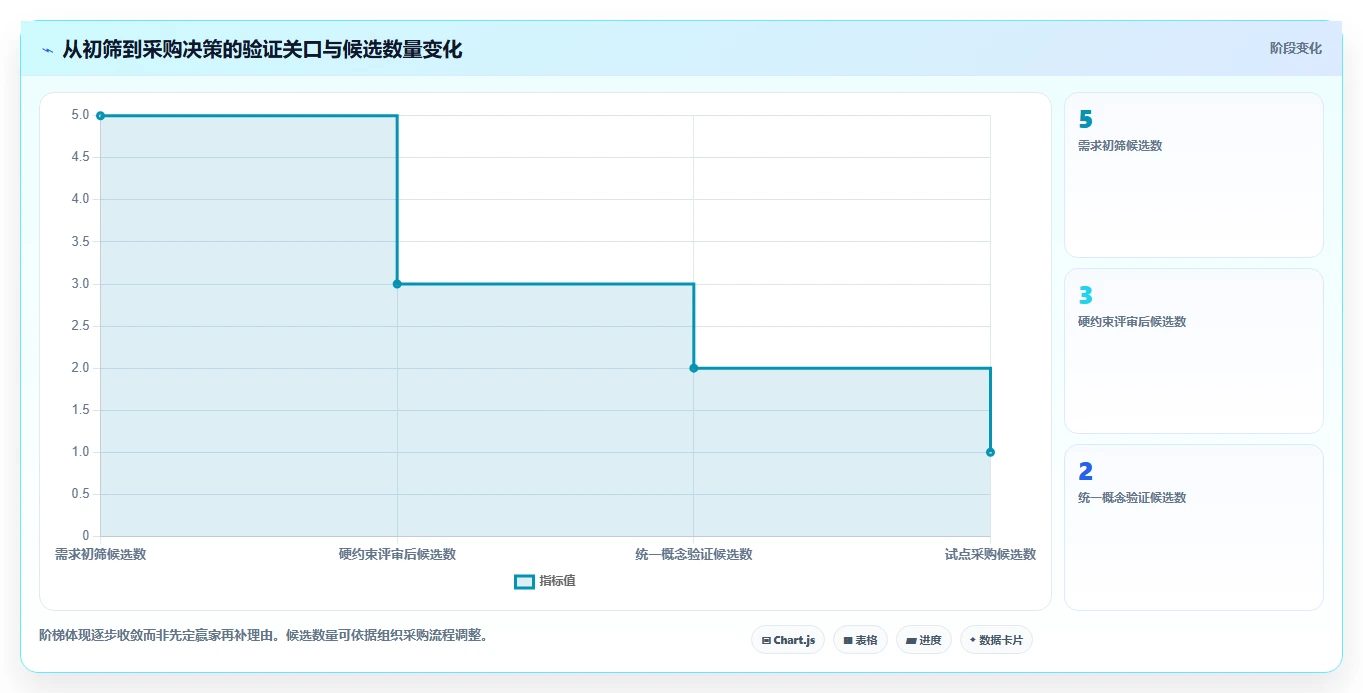Click x-axis label 统一概念验证候选数
Screen dimensions: 1363x693
tap(694, 554)
